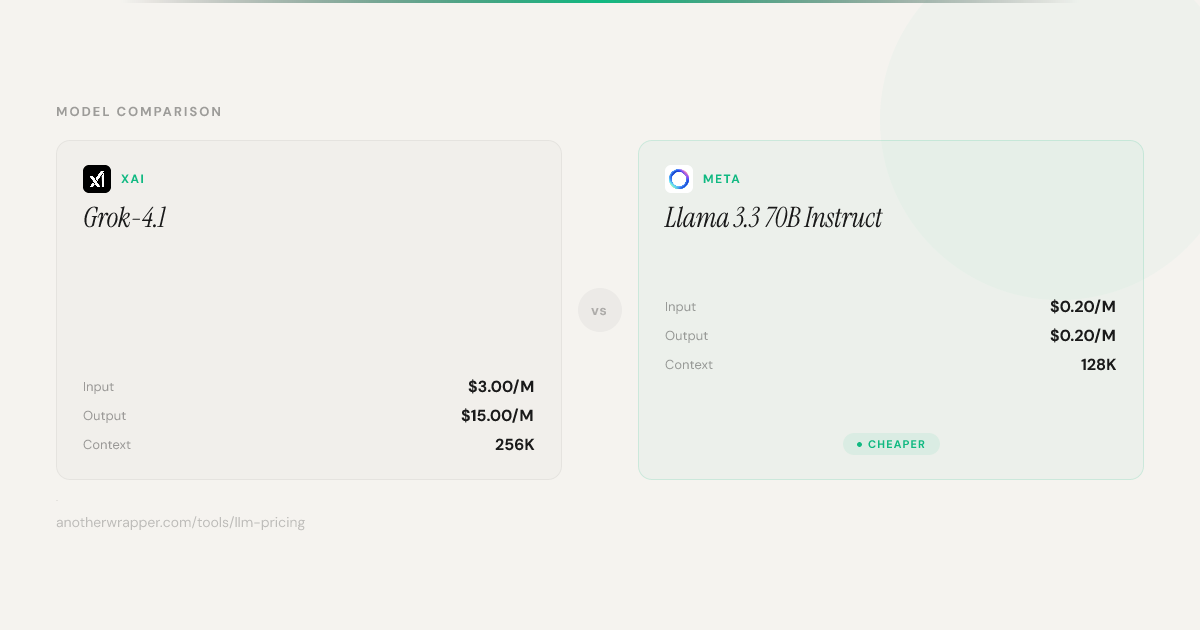Click the Llama 3.3 70B Instruct title
The image size is (1200, 630).
click(773, 218)
